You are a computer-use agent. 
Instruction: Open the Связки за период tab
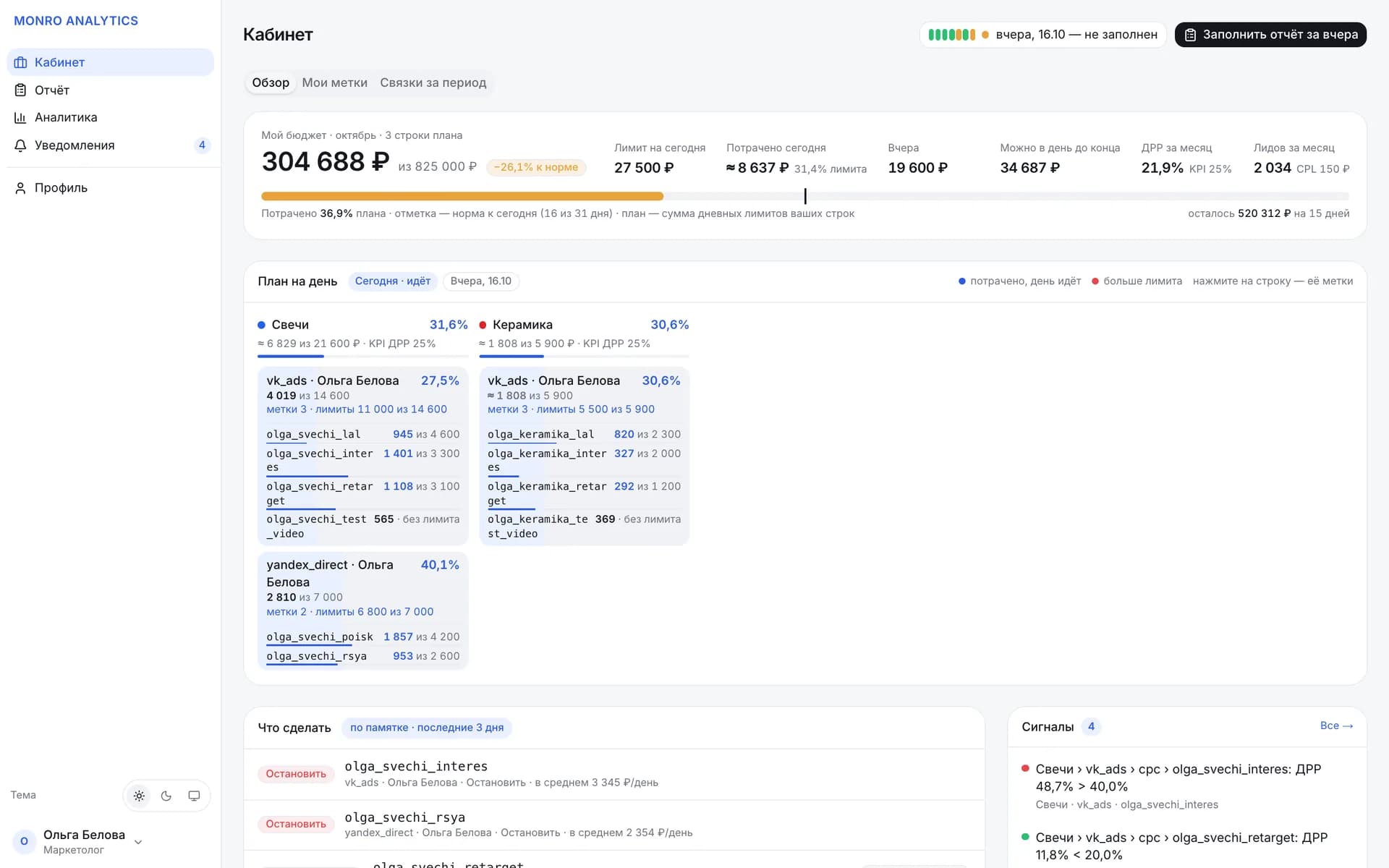(433, 82)
